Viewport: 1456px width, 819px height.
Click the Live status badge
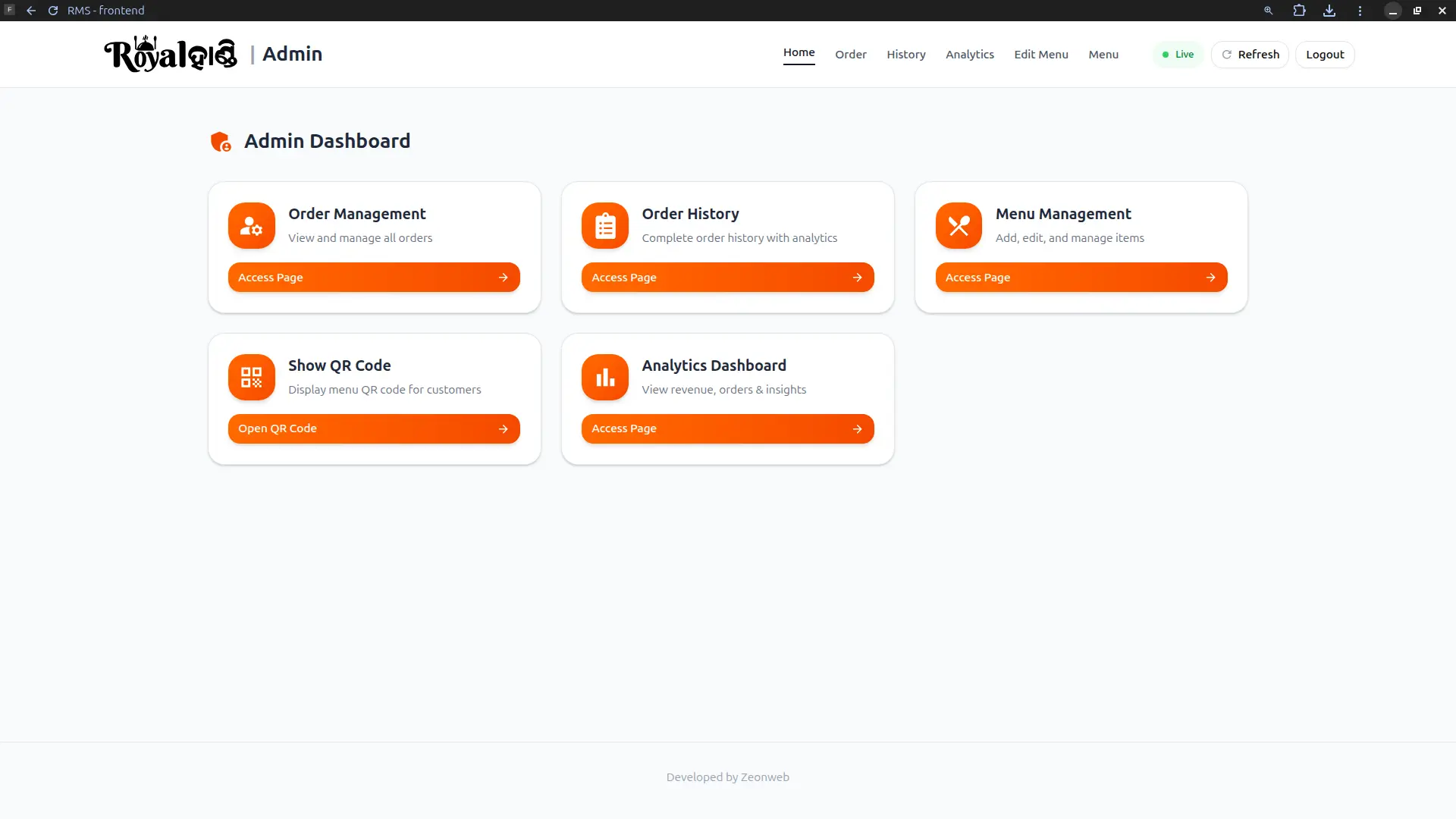pos(1178,55)
